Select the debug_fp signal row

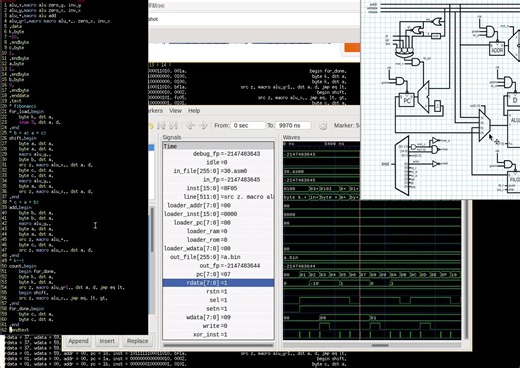pyautogui.click(x=218, y=154)
